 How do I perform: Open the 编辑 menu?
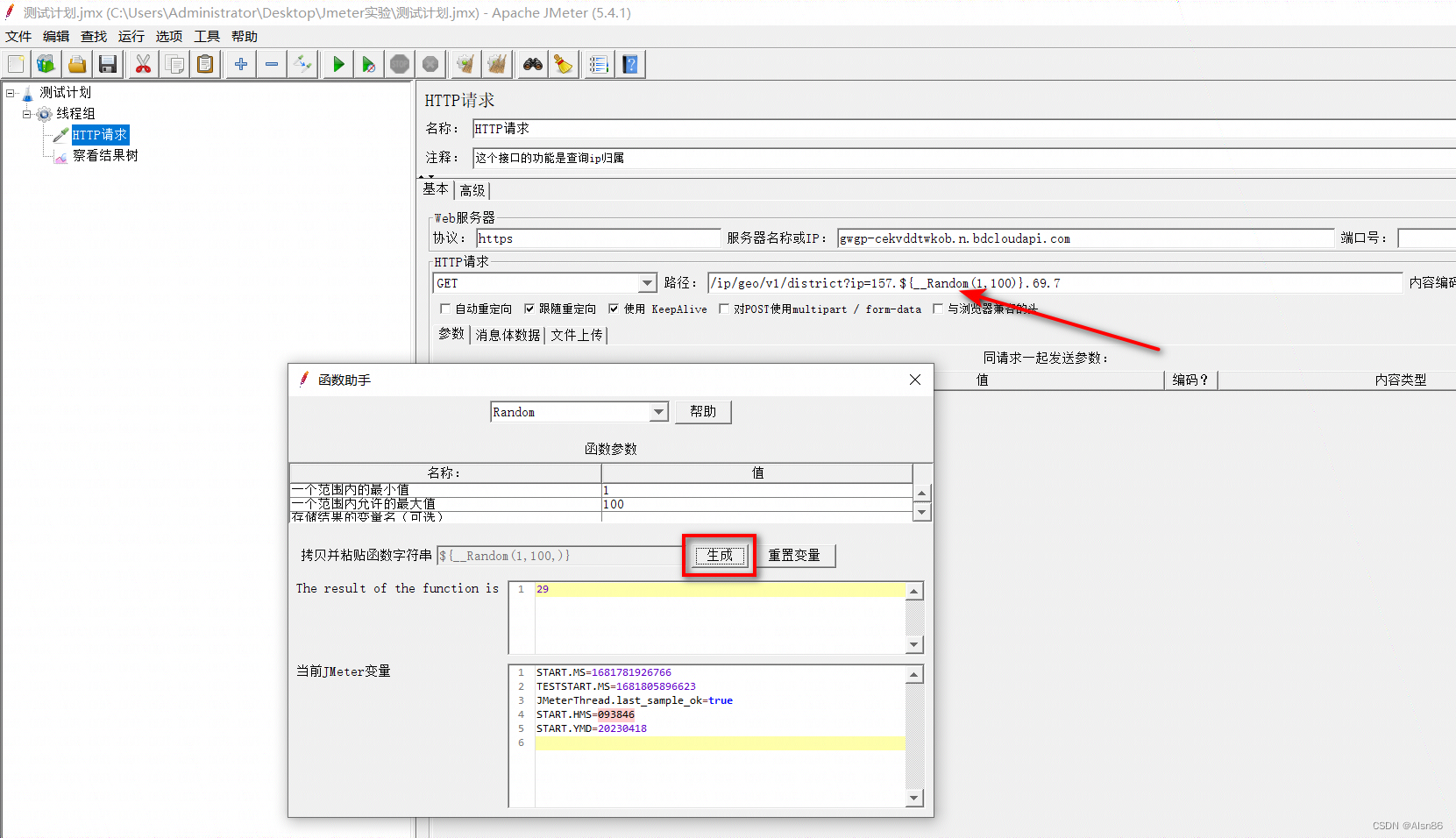point(56,36)
